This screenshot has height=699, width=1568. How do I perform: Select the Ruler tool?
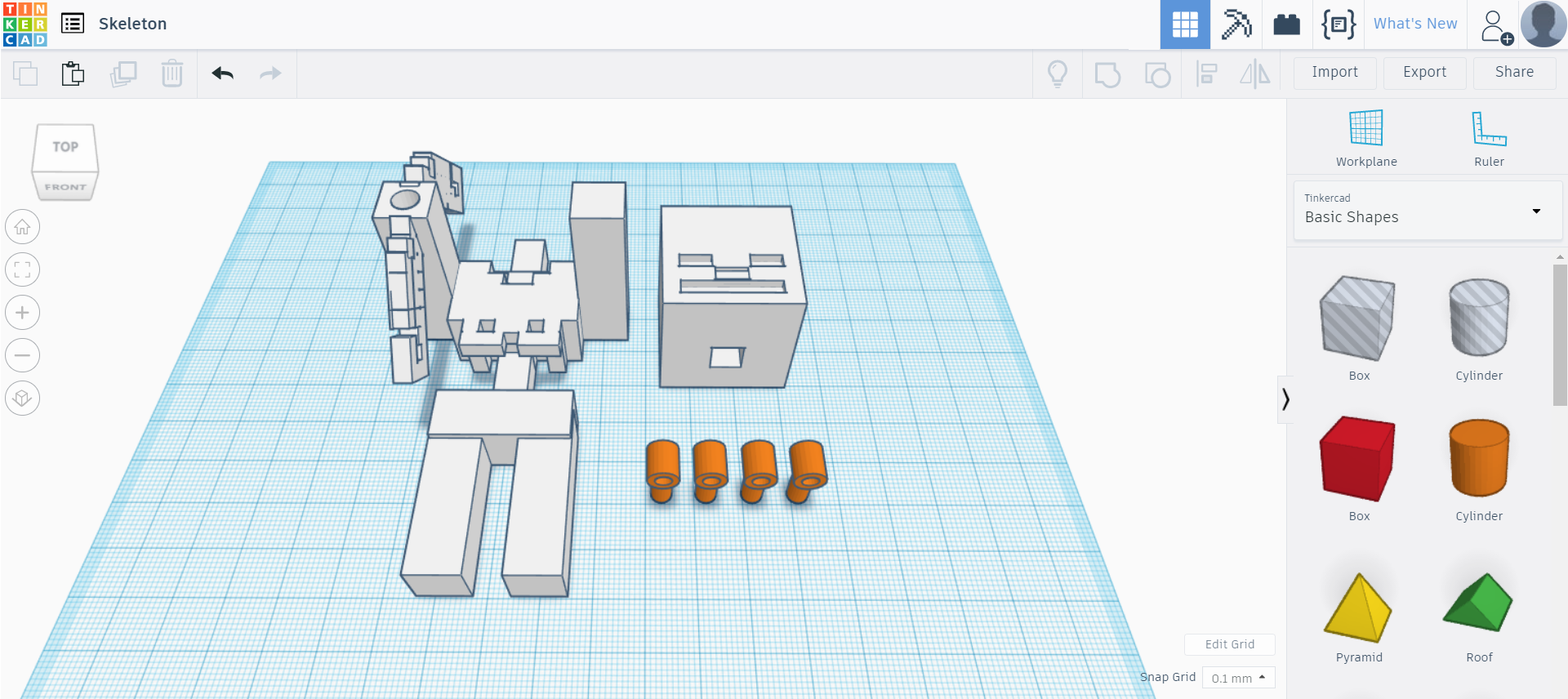pos(1489,138)
